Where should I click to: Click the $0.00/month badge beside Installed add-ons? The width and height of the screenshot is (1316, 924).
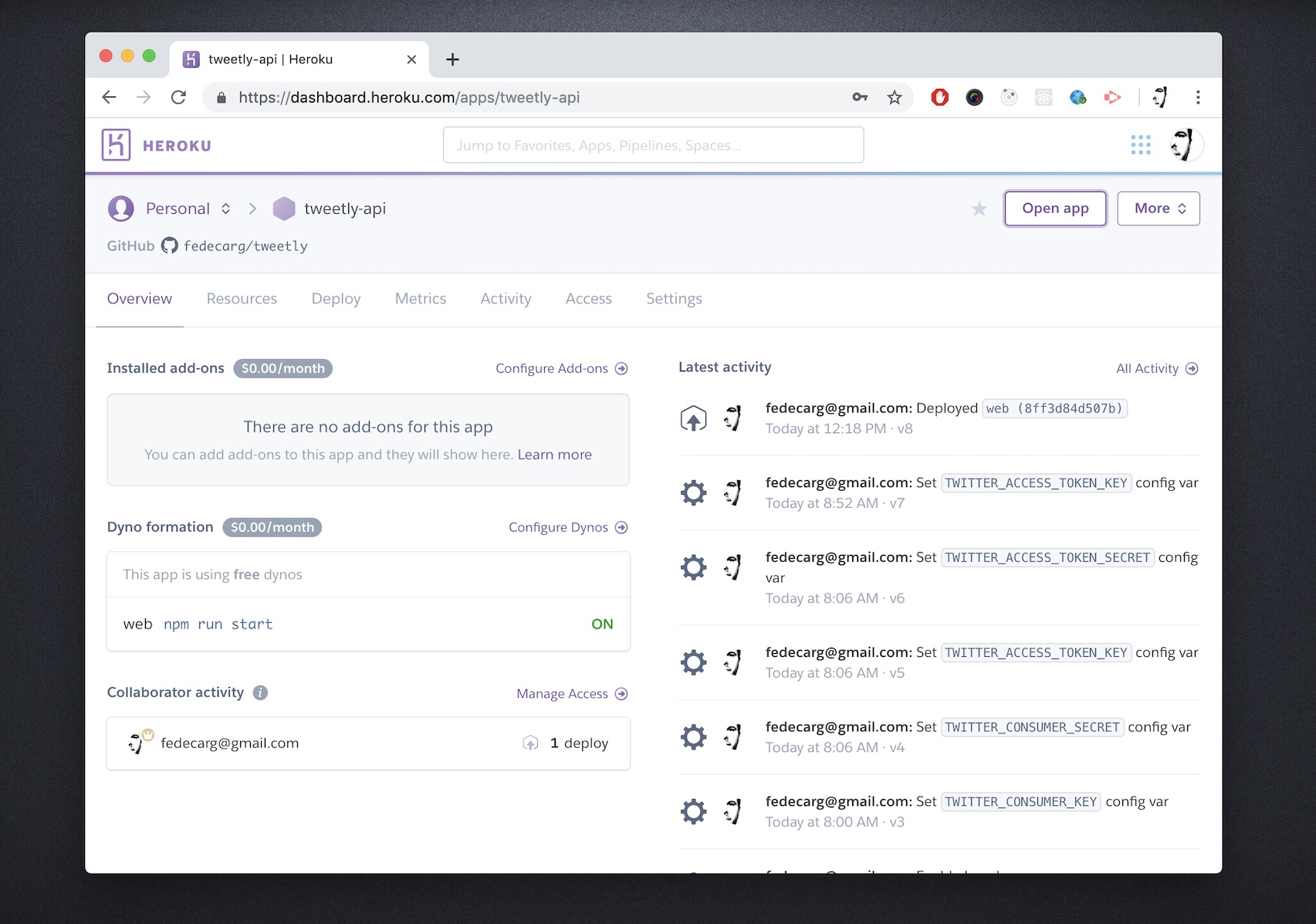click(x=282, y=368)
